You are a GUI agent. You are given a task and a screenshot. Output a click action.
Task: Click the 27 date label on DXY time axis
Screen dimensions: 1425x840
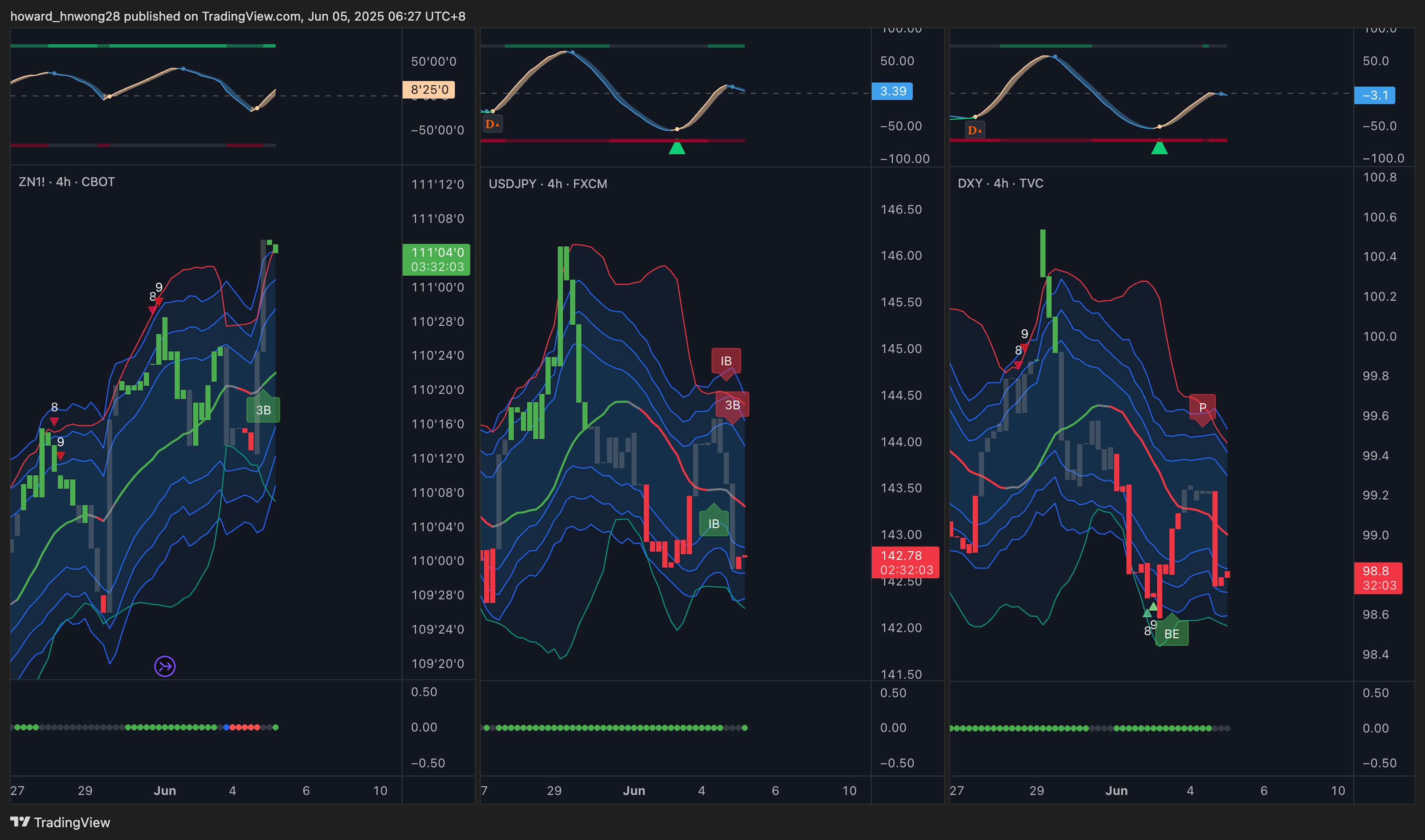click(x=957, y=791)
